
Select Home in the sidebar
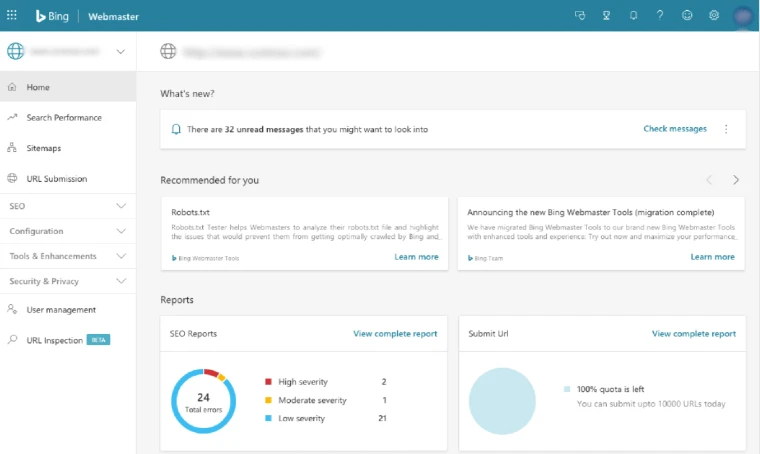(68, 87)
